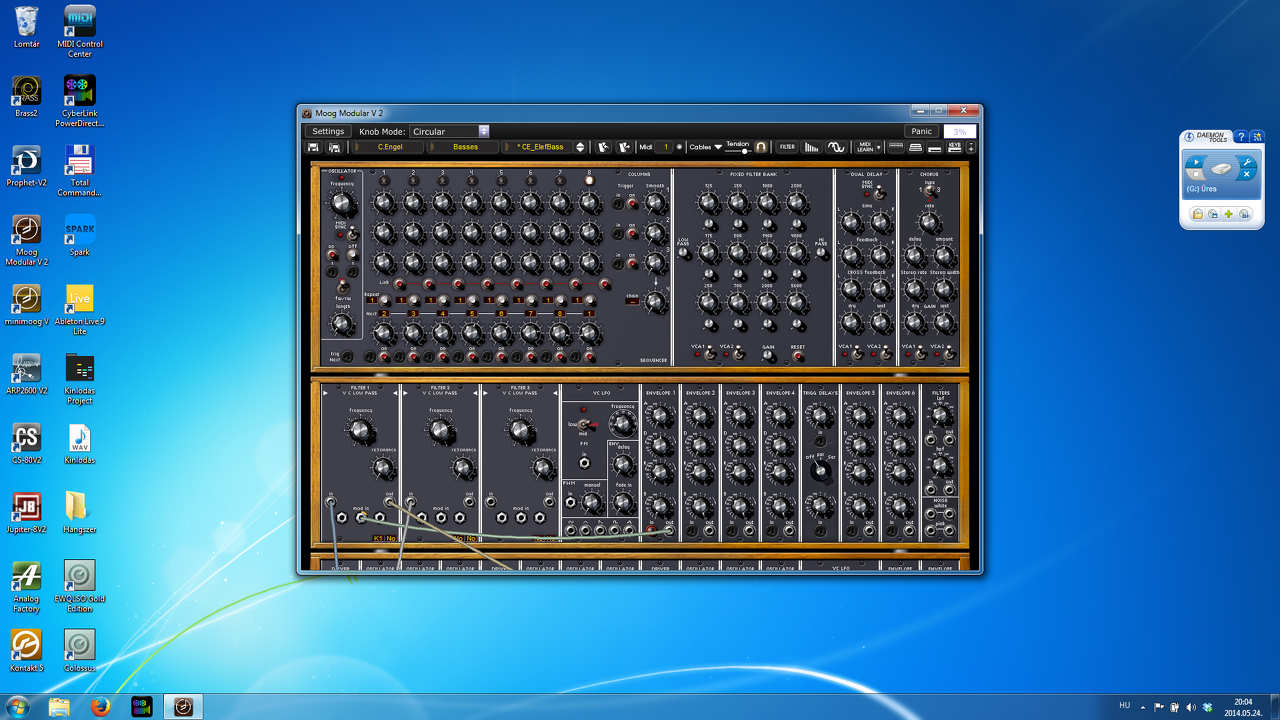Open the ARP2600 V2 desktop shortcut

(x=27, y=374)
